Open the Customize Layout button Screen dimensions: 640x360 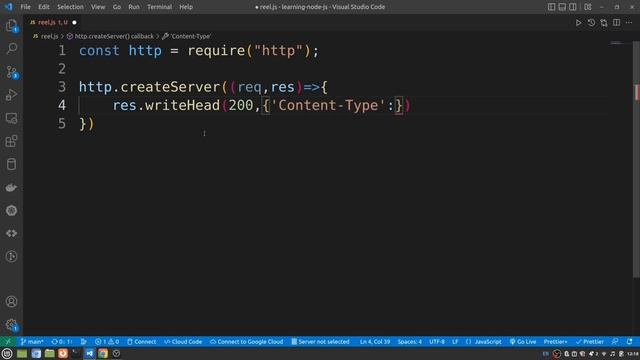588,7
